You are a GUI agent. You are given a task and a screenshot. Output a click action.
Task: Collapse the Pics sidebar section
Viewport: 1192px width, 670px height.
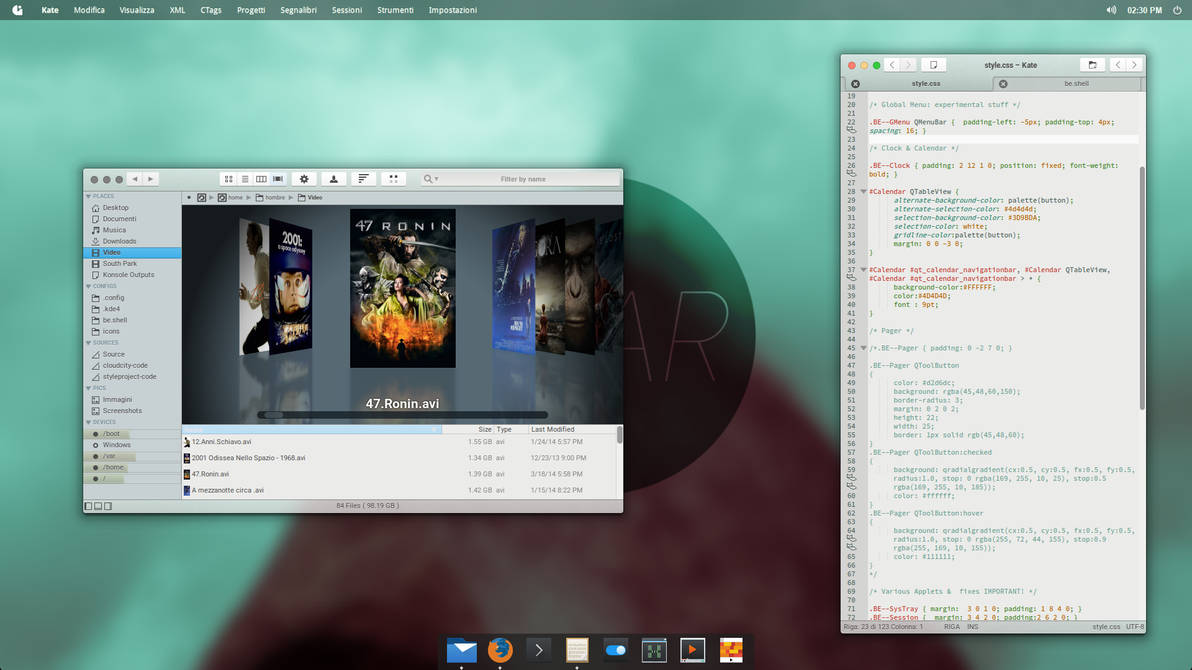(88, 389)
